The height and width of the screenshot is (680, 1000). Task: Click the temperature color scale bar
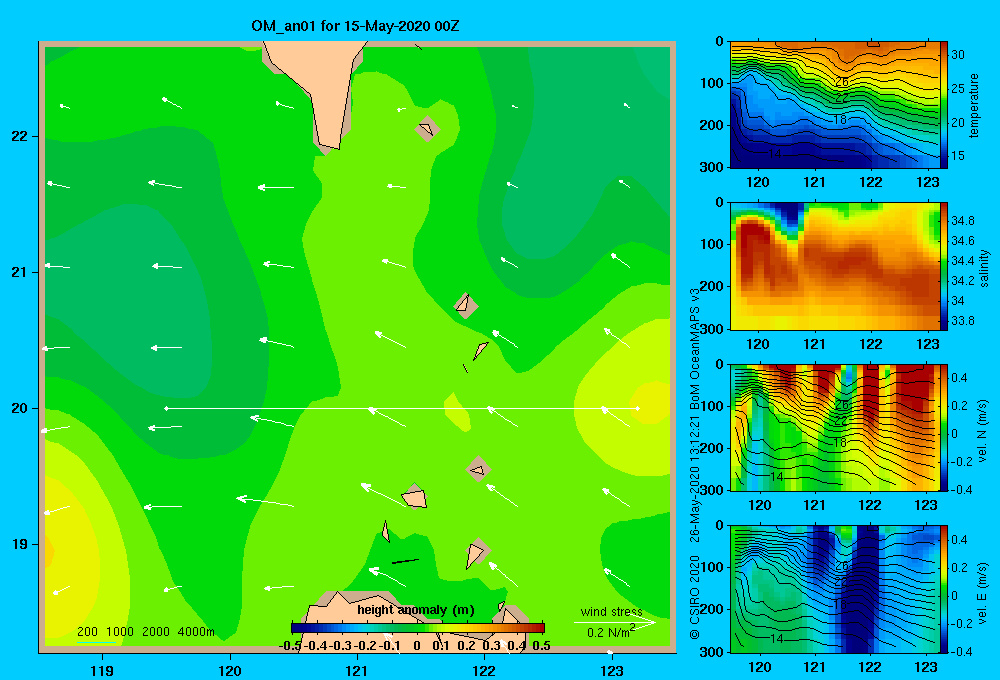944,105
